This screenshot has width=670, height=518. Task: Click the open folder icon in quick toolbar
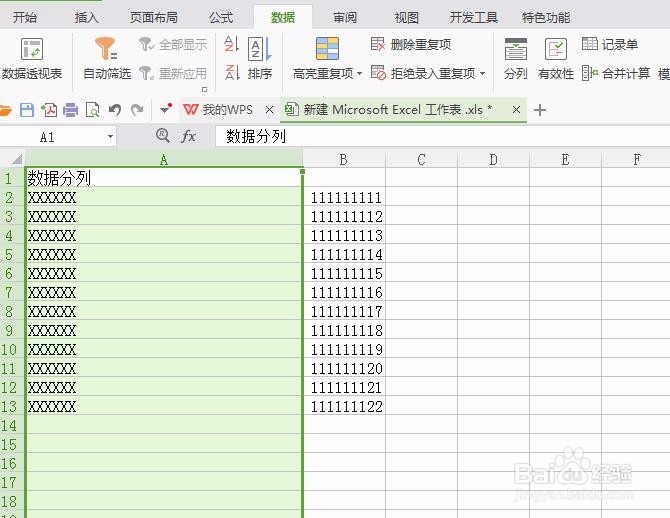(x=5, y=110)
